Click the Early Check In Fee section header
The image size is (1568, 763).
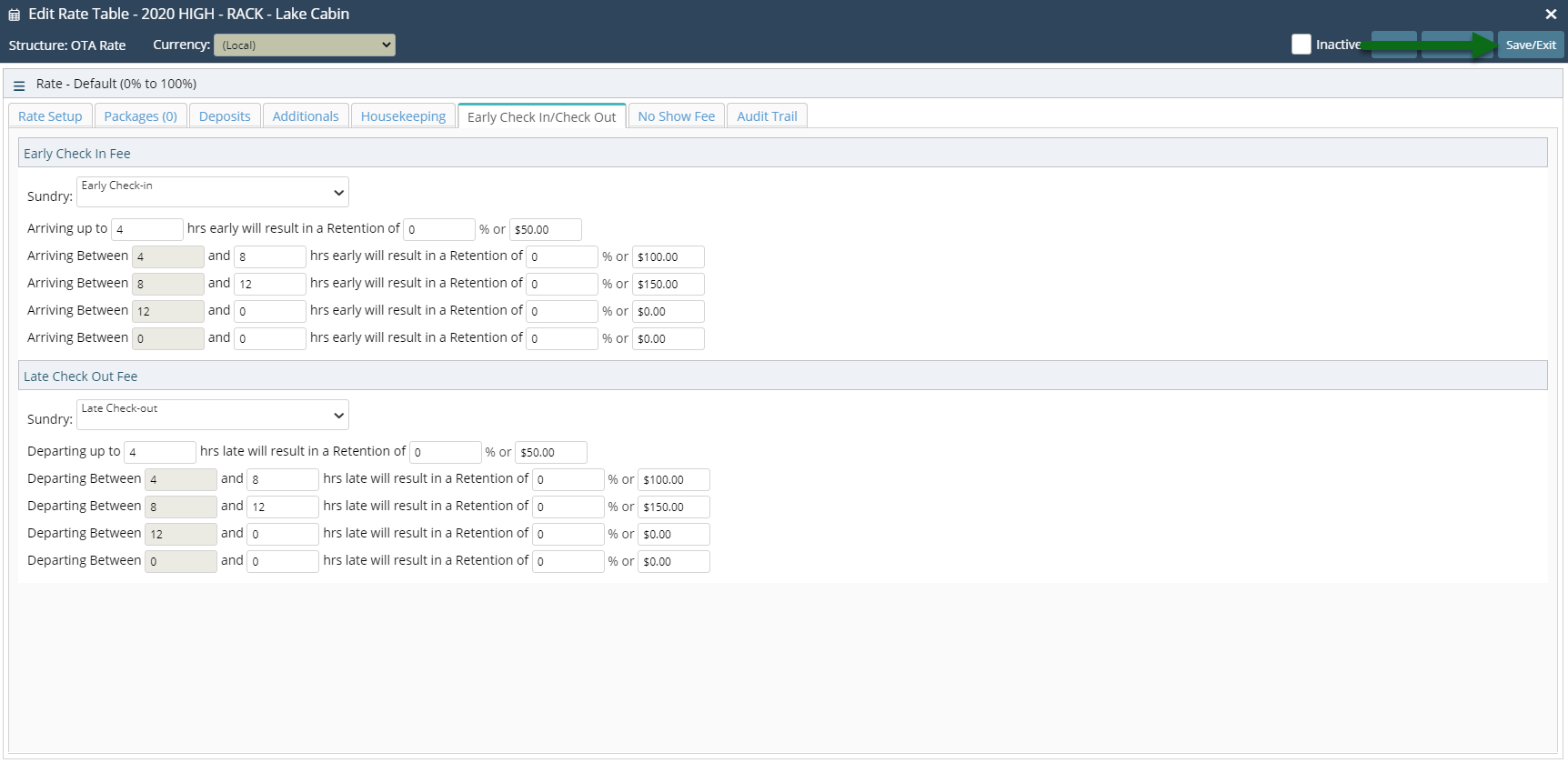(x=782, y=153)
